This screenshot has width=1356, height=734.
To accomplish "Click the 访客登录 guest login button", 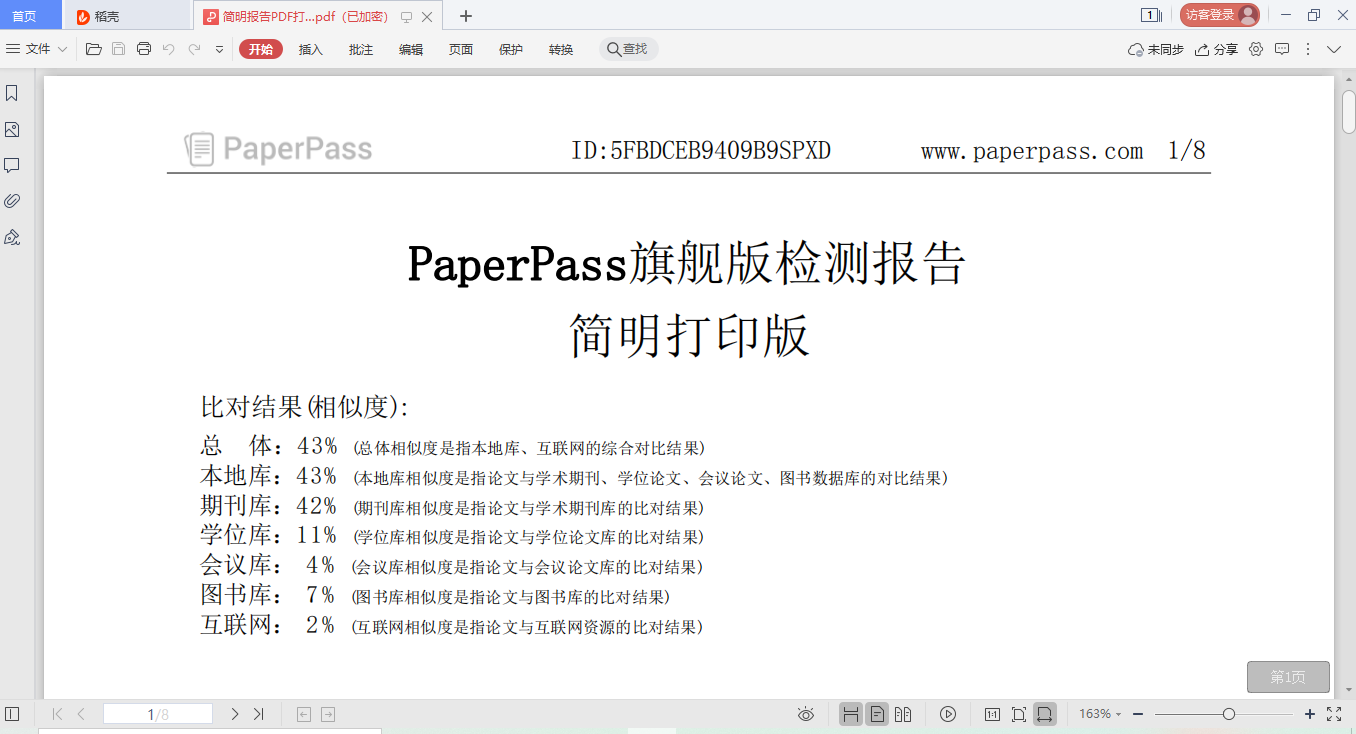I will click(x=1219, y=15).
